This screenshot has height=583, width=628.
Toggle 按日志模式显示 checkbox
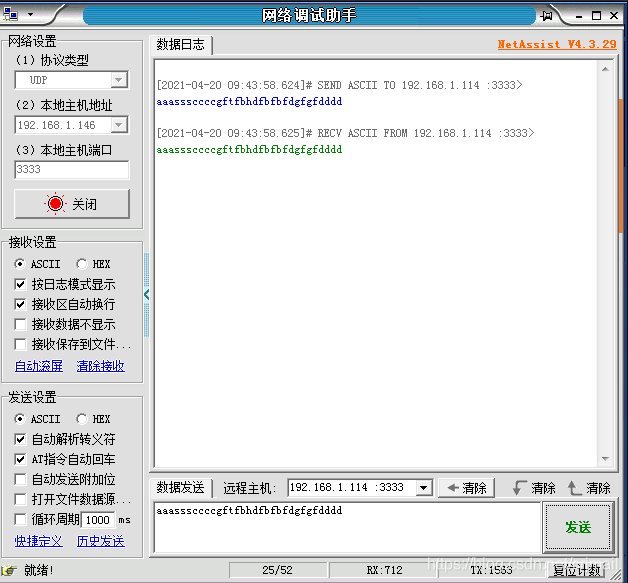[x=20, y=284]
